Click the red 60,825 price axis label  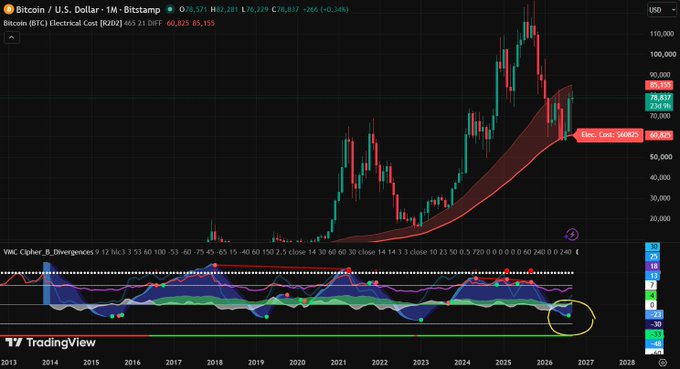pyautogui.click(x=660, y=135)
